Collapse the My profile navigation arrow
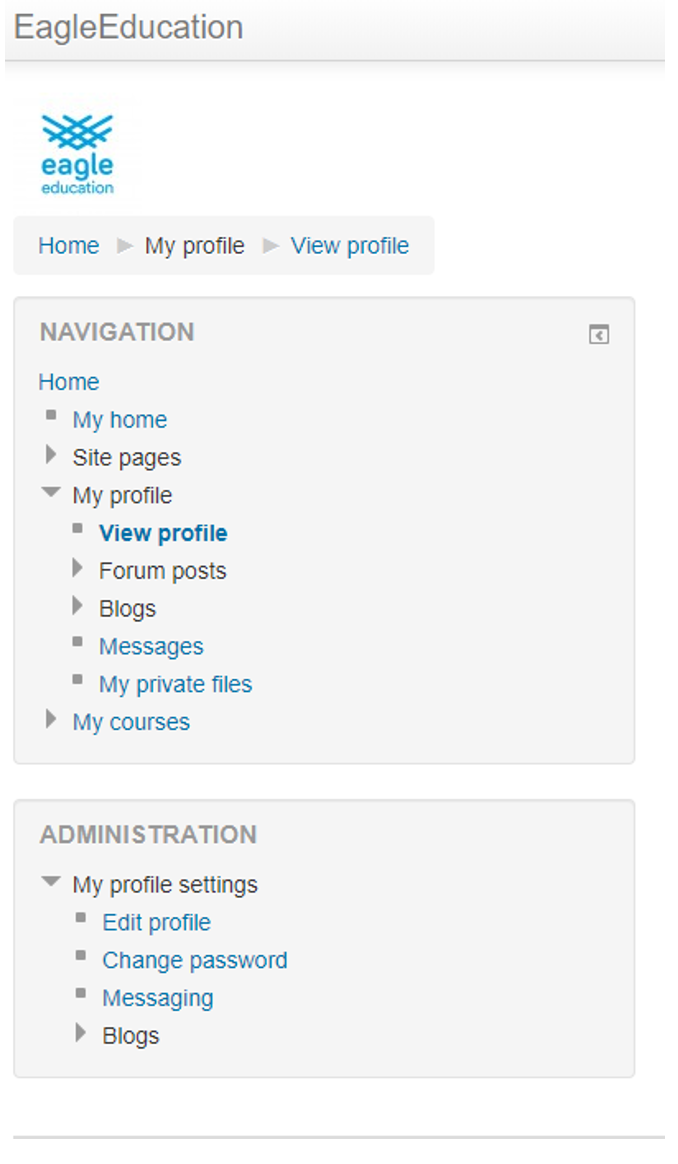Viewport: 678px width, 1164px height. tap(51, 493)
